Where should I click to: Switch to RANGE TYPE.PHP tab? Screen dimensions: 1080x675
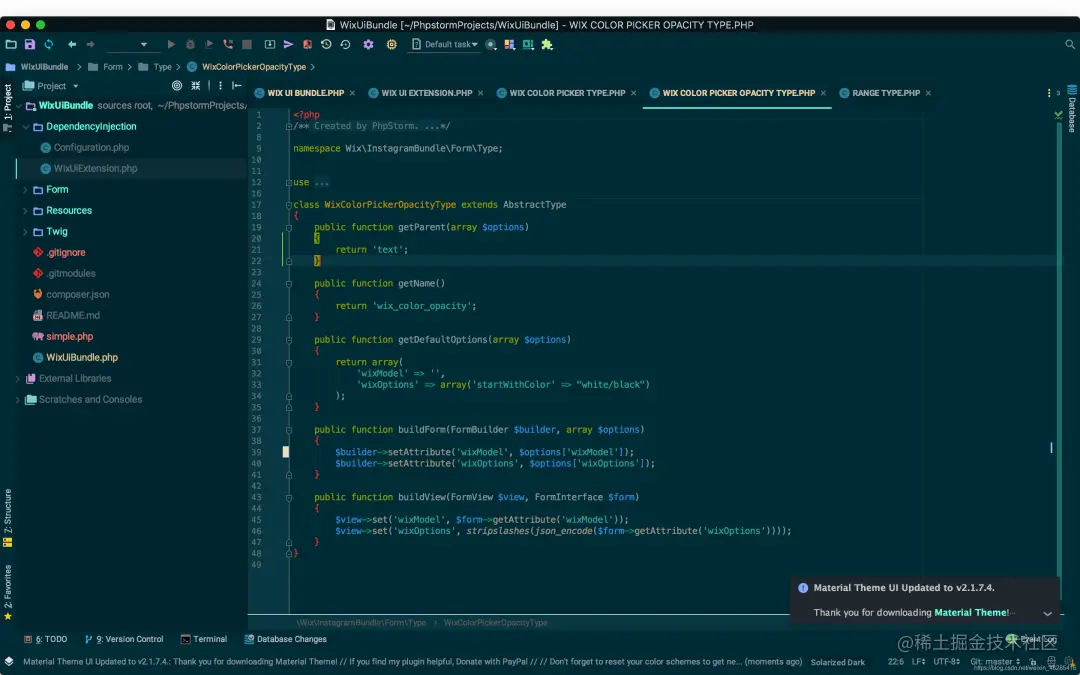coord(886,93)
